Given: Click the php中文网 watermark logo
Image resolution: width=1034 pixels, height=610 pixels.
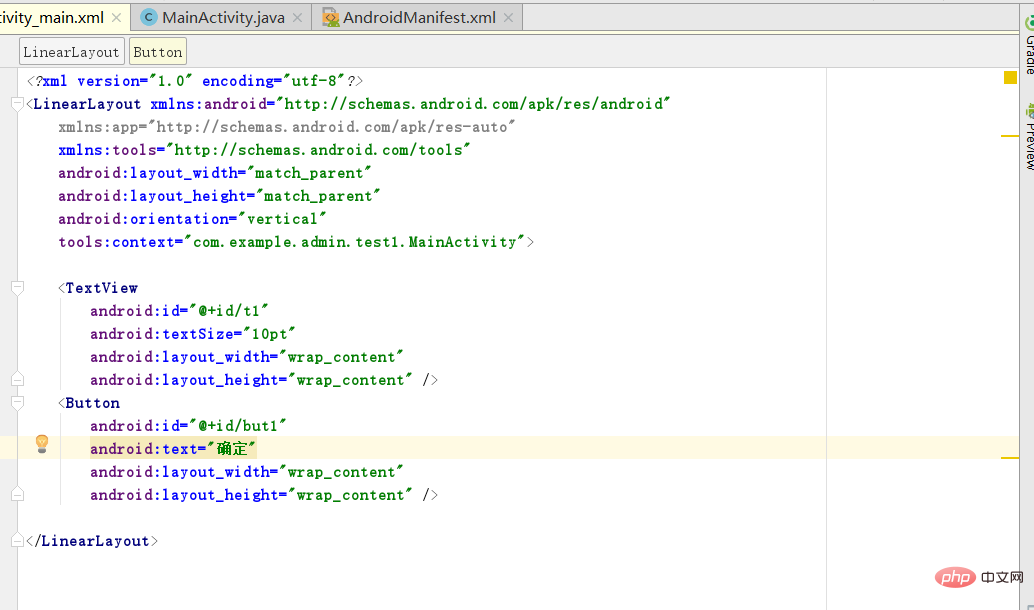Looking at the screenshot, I should 956,578.
